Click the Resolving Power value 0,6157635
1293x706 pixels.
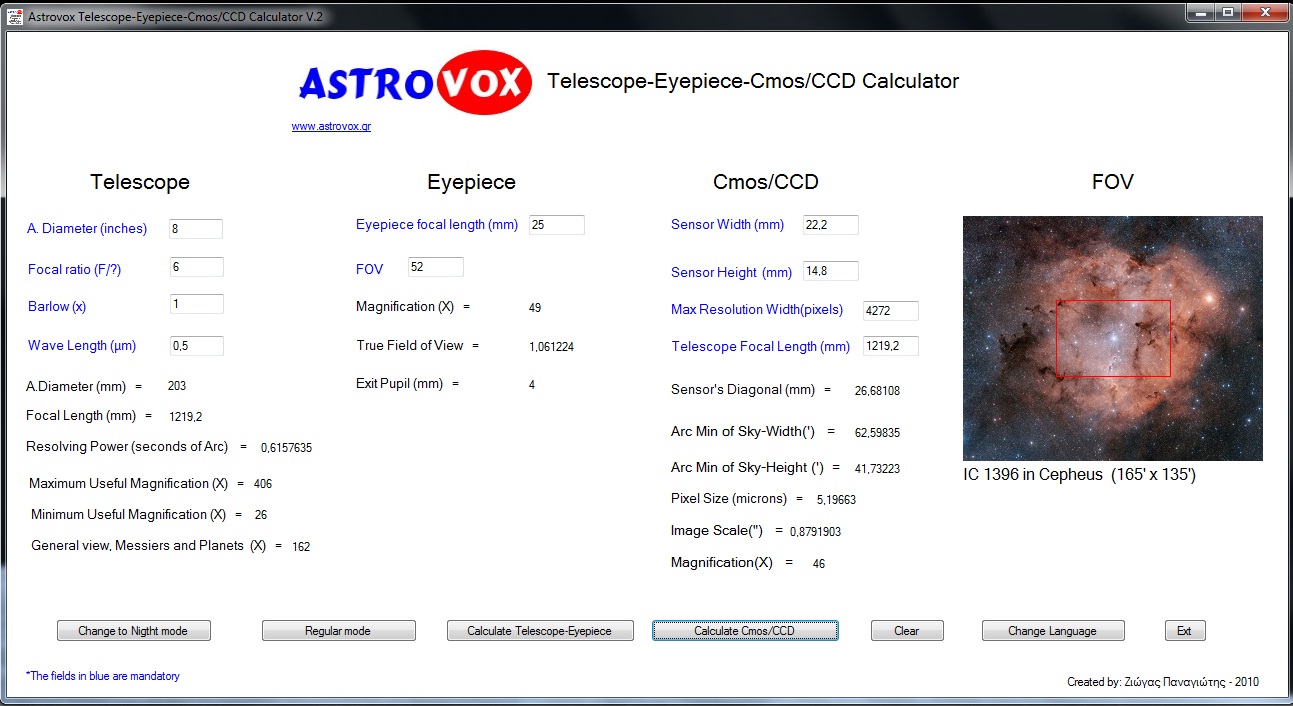pyautogui.click(x=286, y=448)
